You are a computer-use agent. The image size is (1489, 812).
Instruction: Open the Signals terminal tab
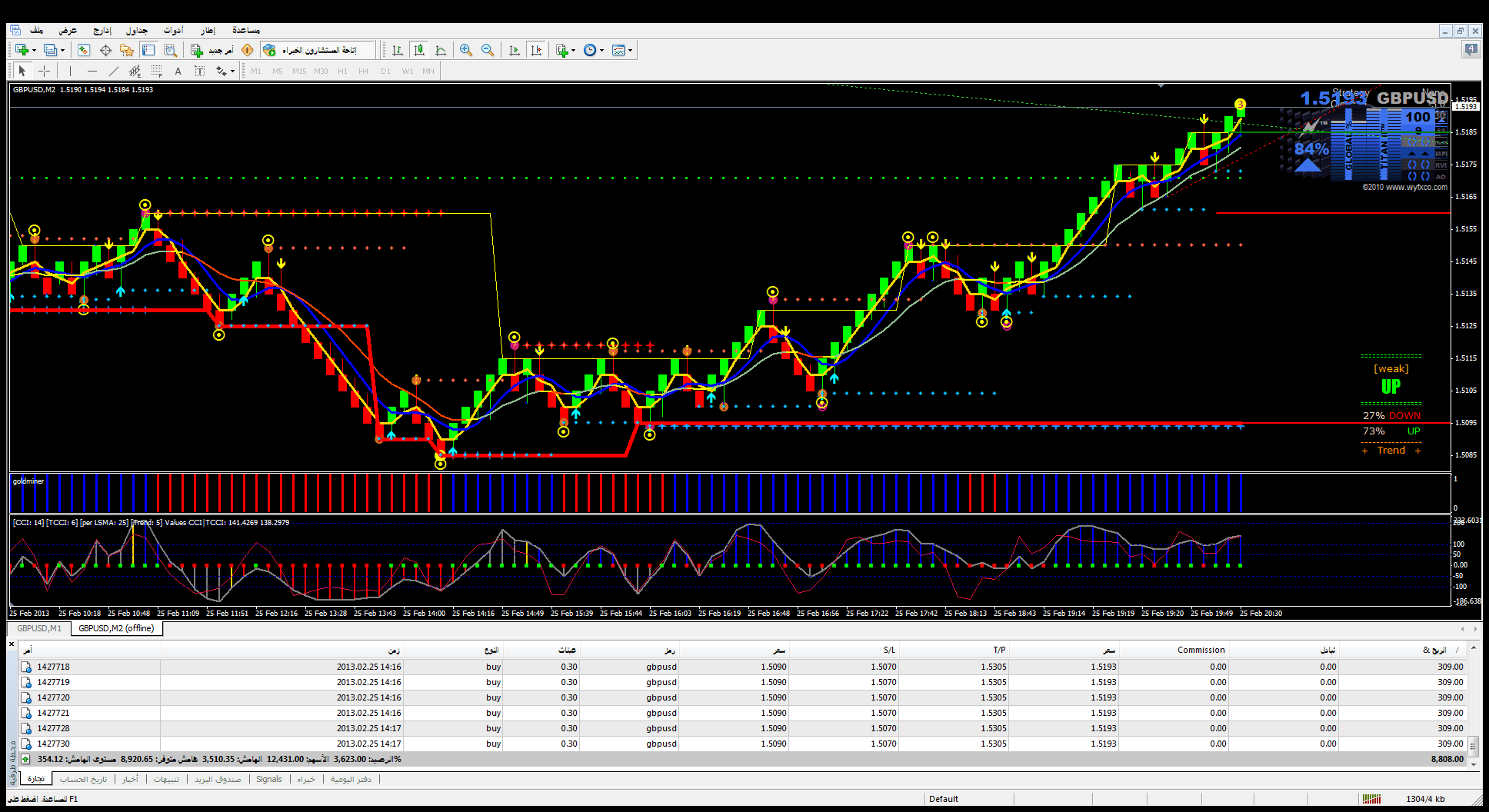[269, 779]
